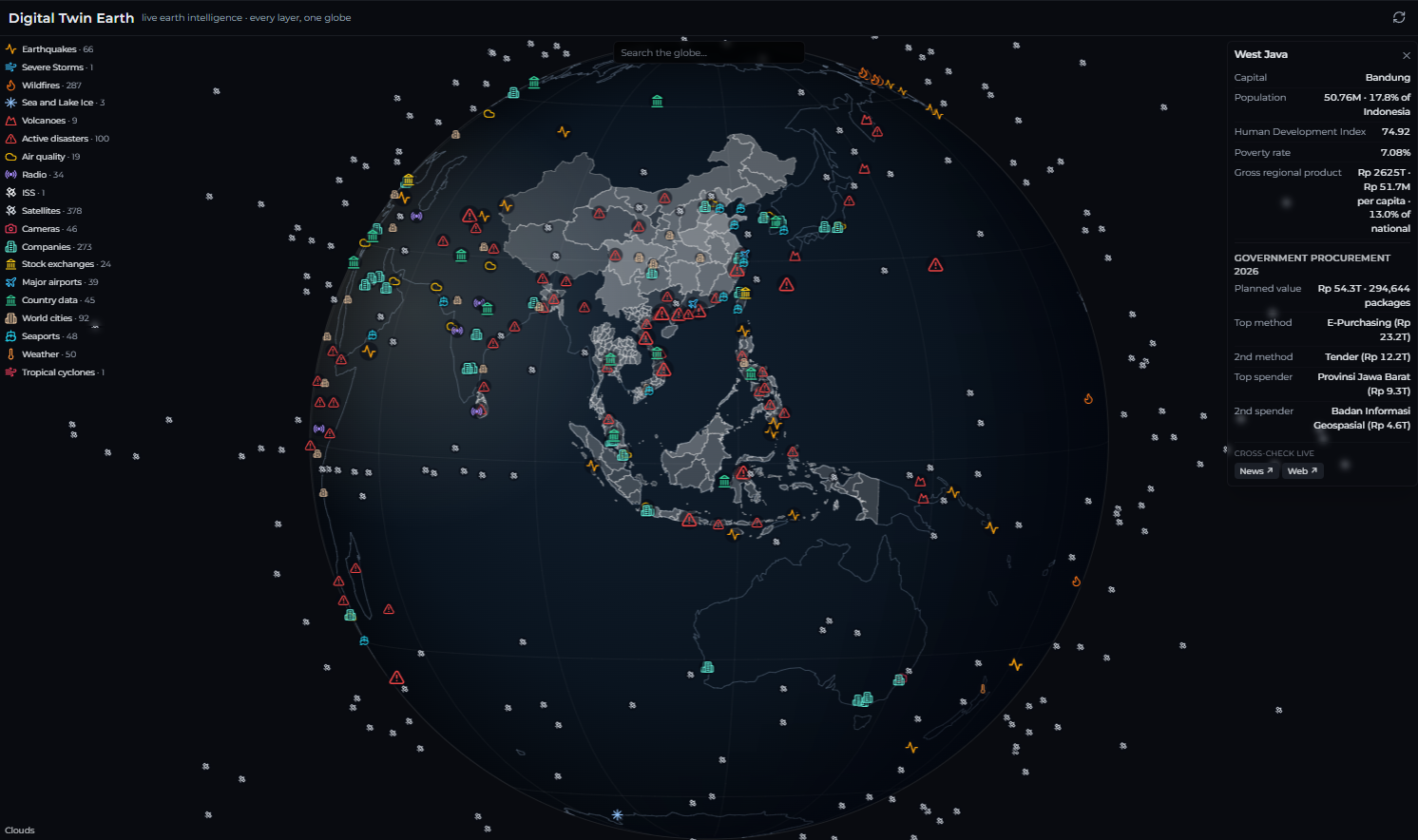
Task: Click the 'Weather · 50' layer label
Action: pos(48,354)
